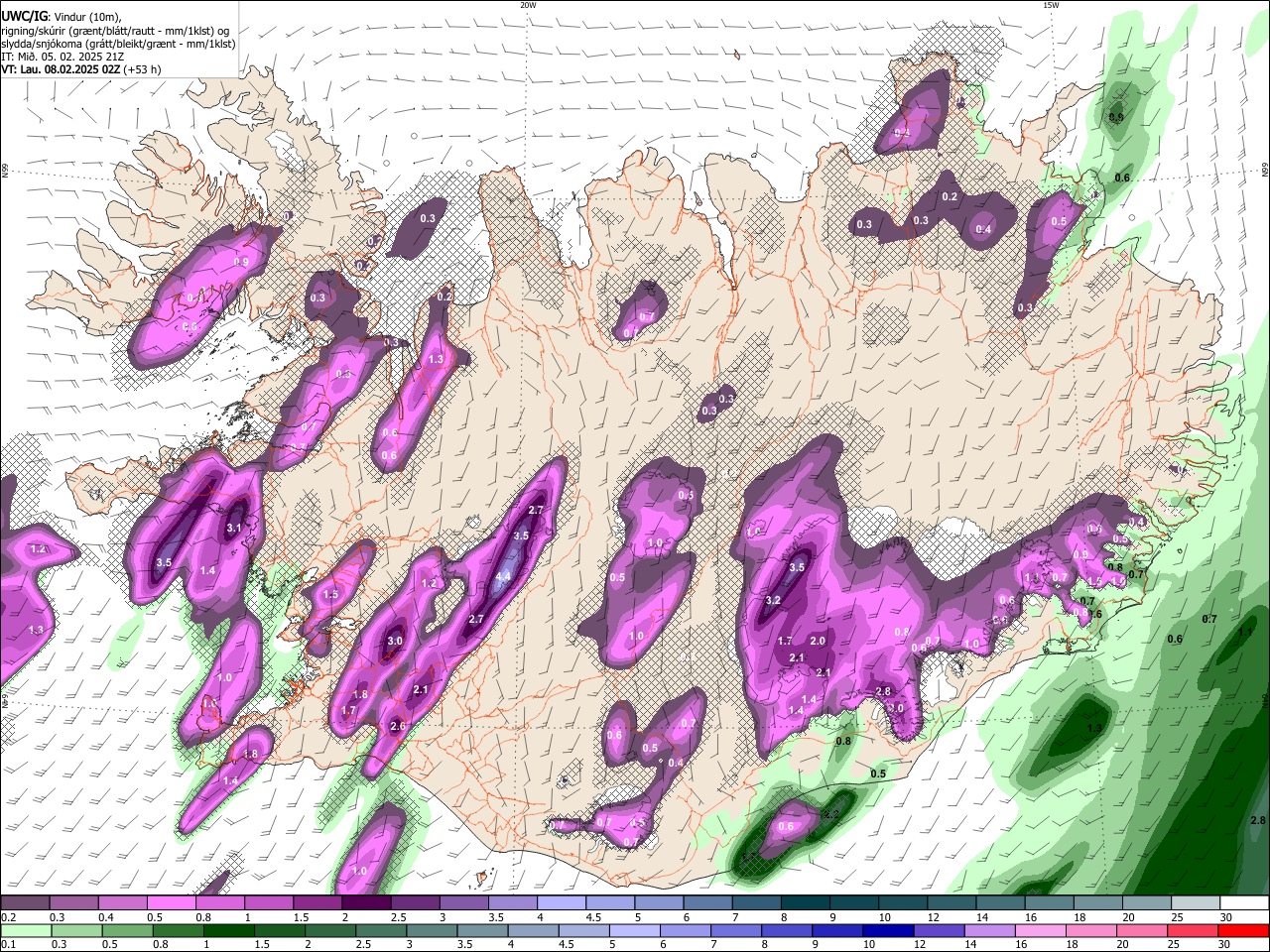Select lavender swatch labeled 4 in top legend row
The height and width of the screenshot is (952, 1270).
click(x=562, y=903)
